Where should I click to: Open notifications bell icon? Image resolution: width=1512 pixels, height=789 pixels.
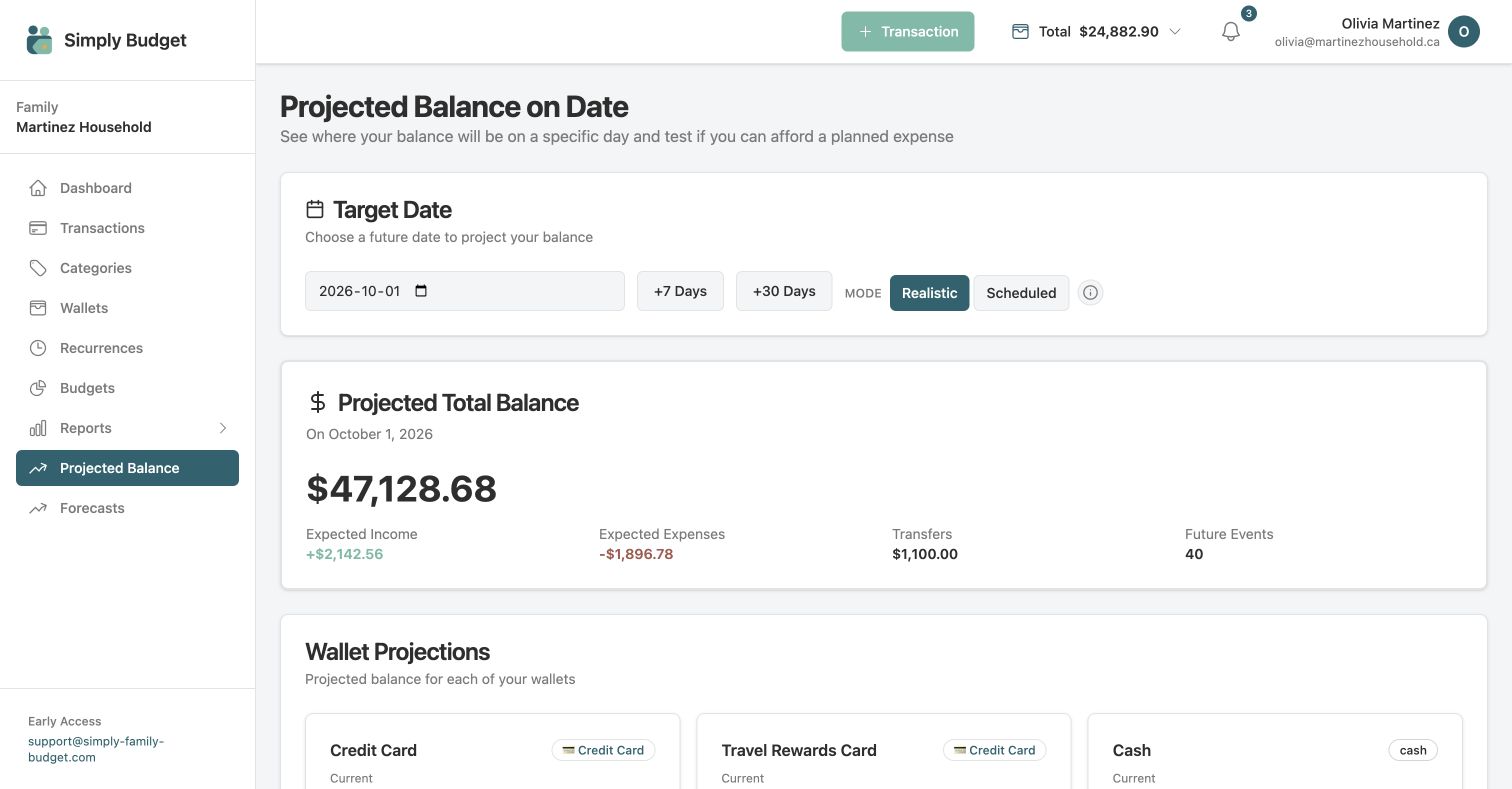pyautogui.click(x=1231, y=32)
